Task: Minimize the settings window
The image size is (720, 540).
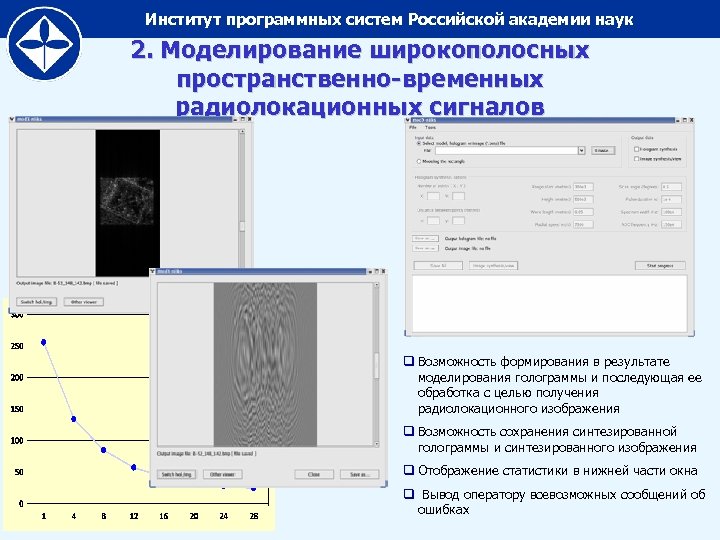Action: click(677, 120)
